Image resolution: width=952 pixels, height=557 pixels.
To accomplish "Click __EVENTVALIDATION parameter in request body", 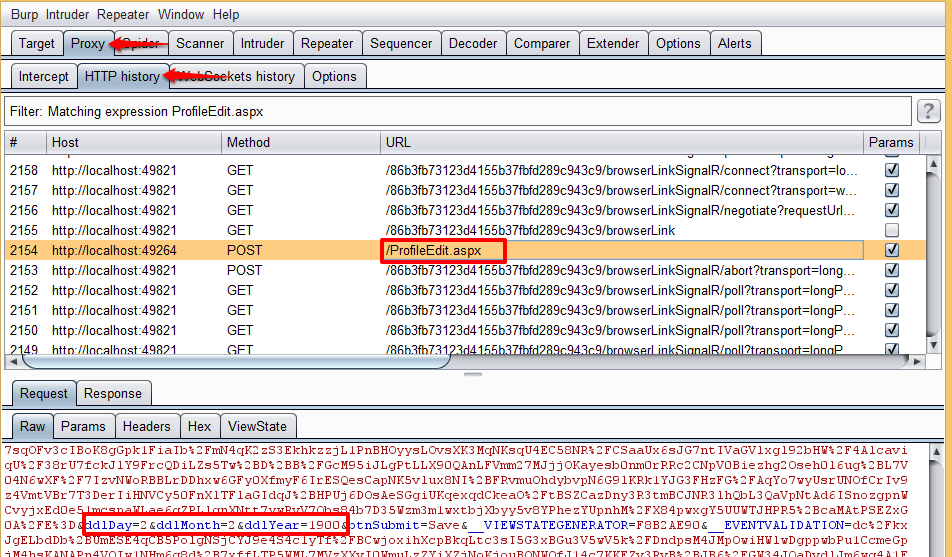I will tap(777, 525).
